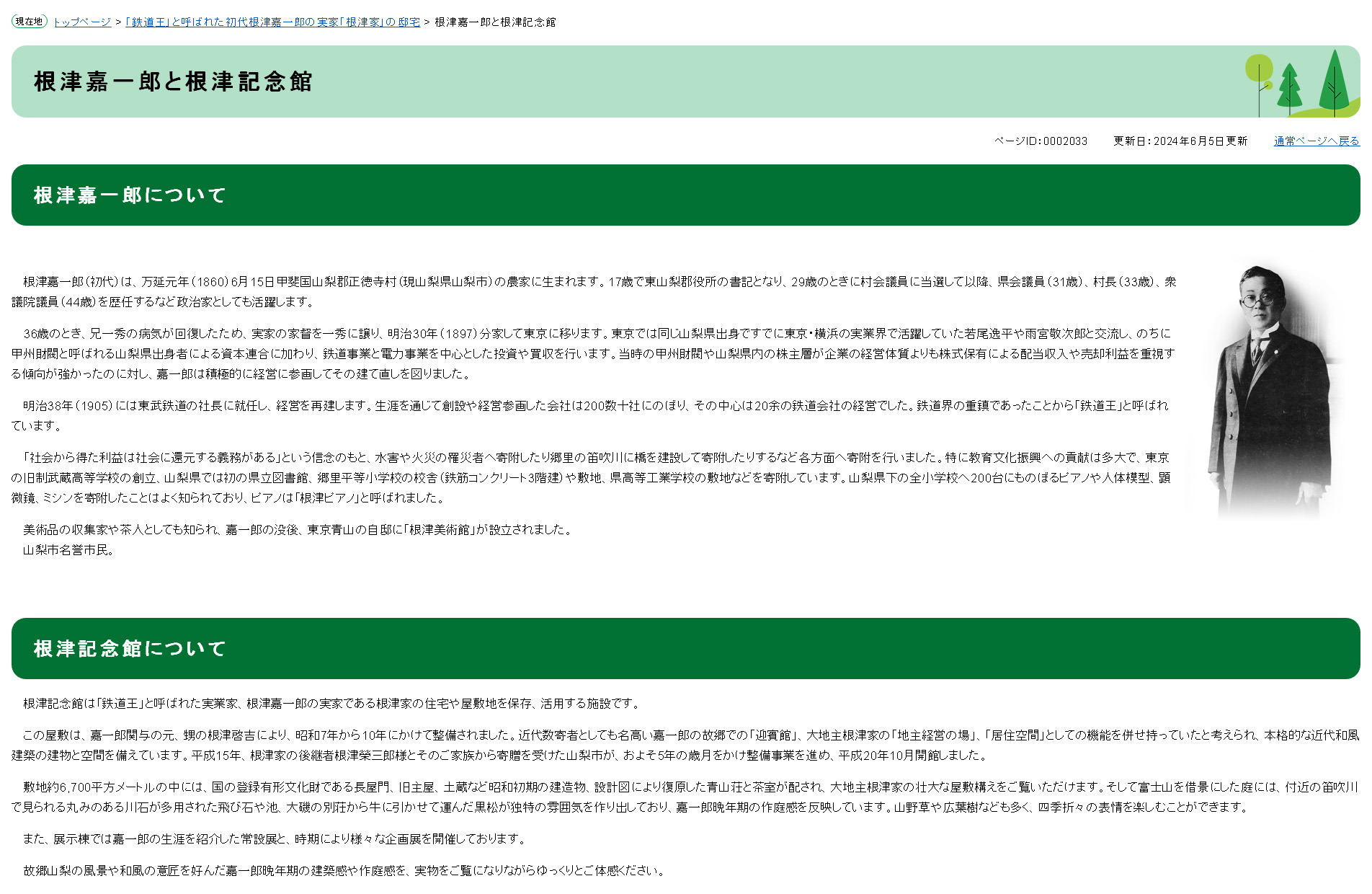1372x894 pixels.
Task: Click the paragraph starting 明治38年(1905)
Action: click(x=591, y=416)
